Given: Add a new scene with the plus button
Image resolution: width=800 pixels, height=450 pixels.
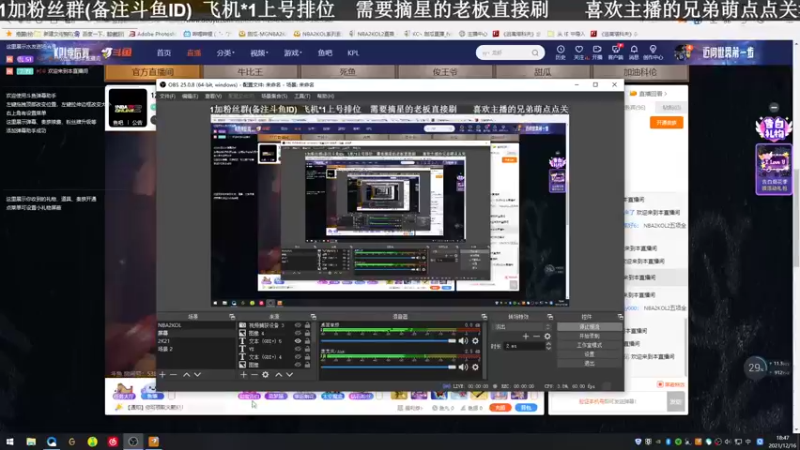Looking at the screenshot, I should coord(162,374).
